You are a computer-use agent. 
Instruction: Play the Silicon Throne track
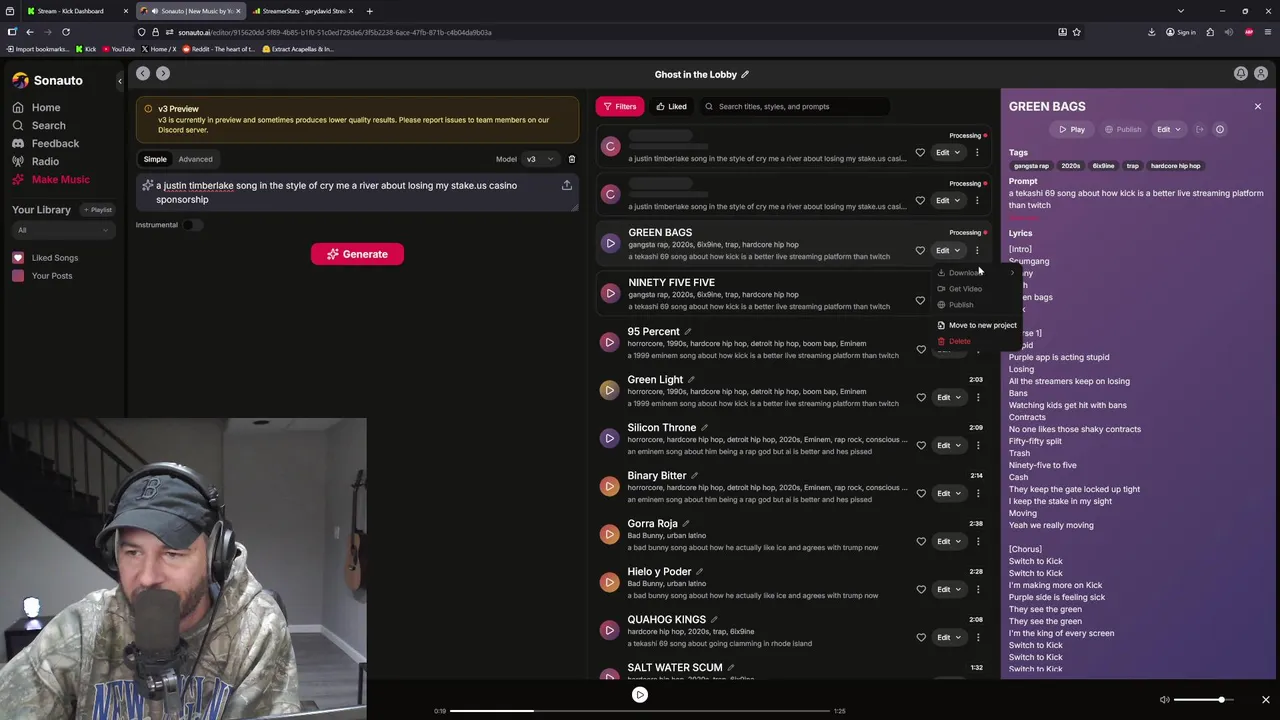(610, 438)
